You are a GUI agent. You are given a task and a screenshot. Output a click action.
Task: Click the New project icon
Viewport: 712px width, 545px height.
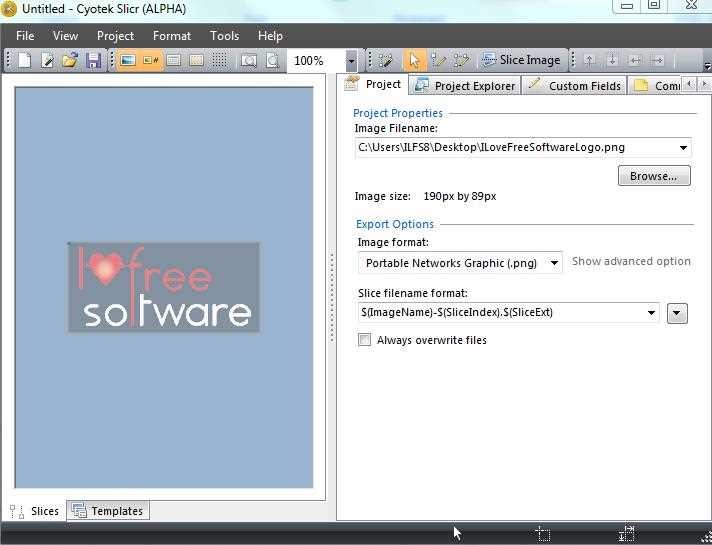click(23, 61)
